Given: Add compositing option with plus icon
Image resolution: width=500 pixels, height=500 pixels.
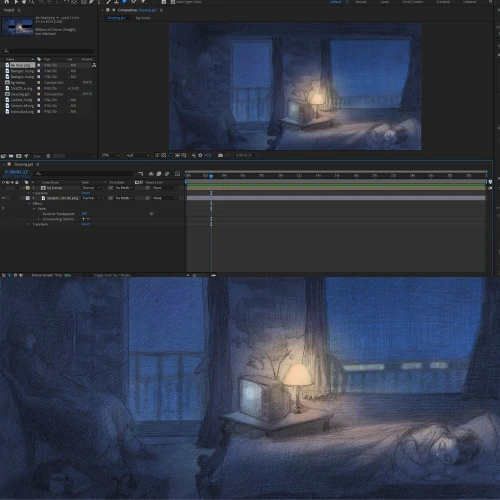Looking at the screenshot, I should point(83,219).
